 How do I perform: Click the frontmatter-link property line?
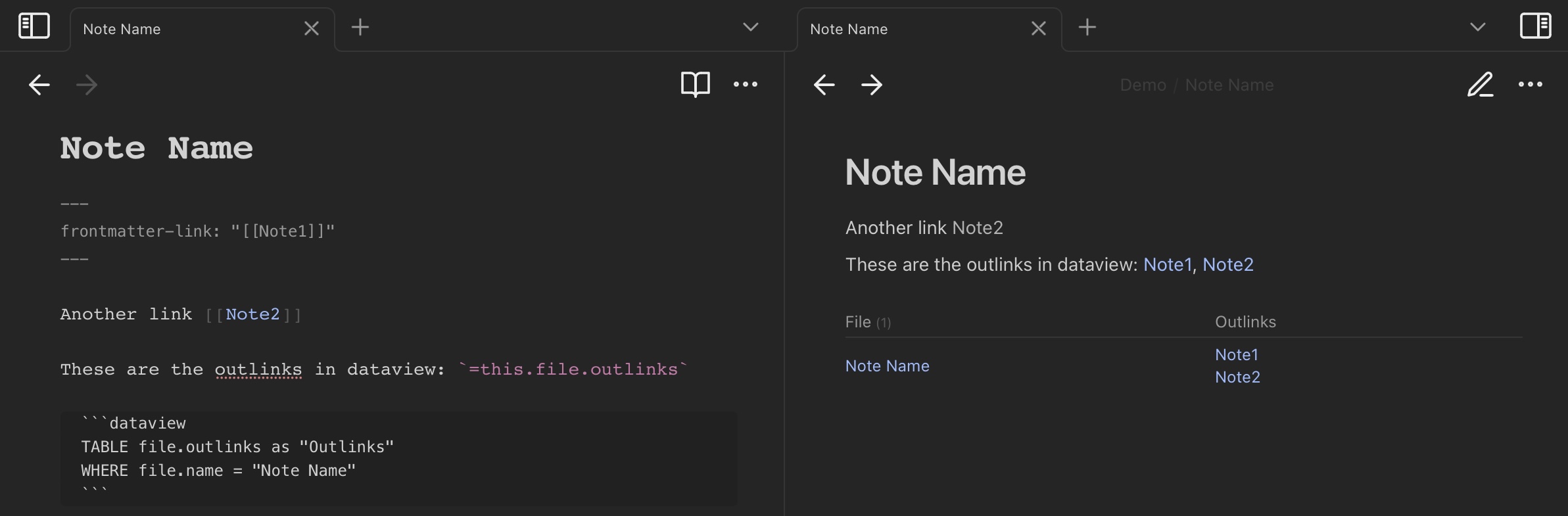point(197,231)
